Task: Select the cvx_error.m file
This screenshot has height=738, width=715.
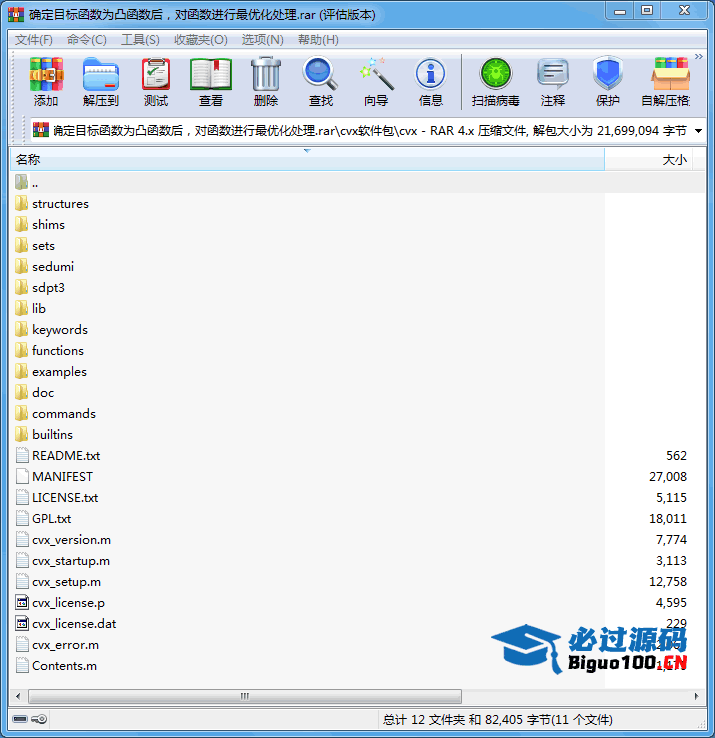Action: [x=65, y=645]
